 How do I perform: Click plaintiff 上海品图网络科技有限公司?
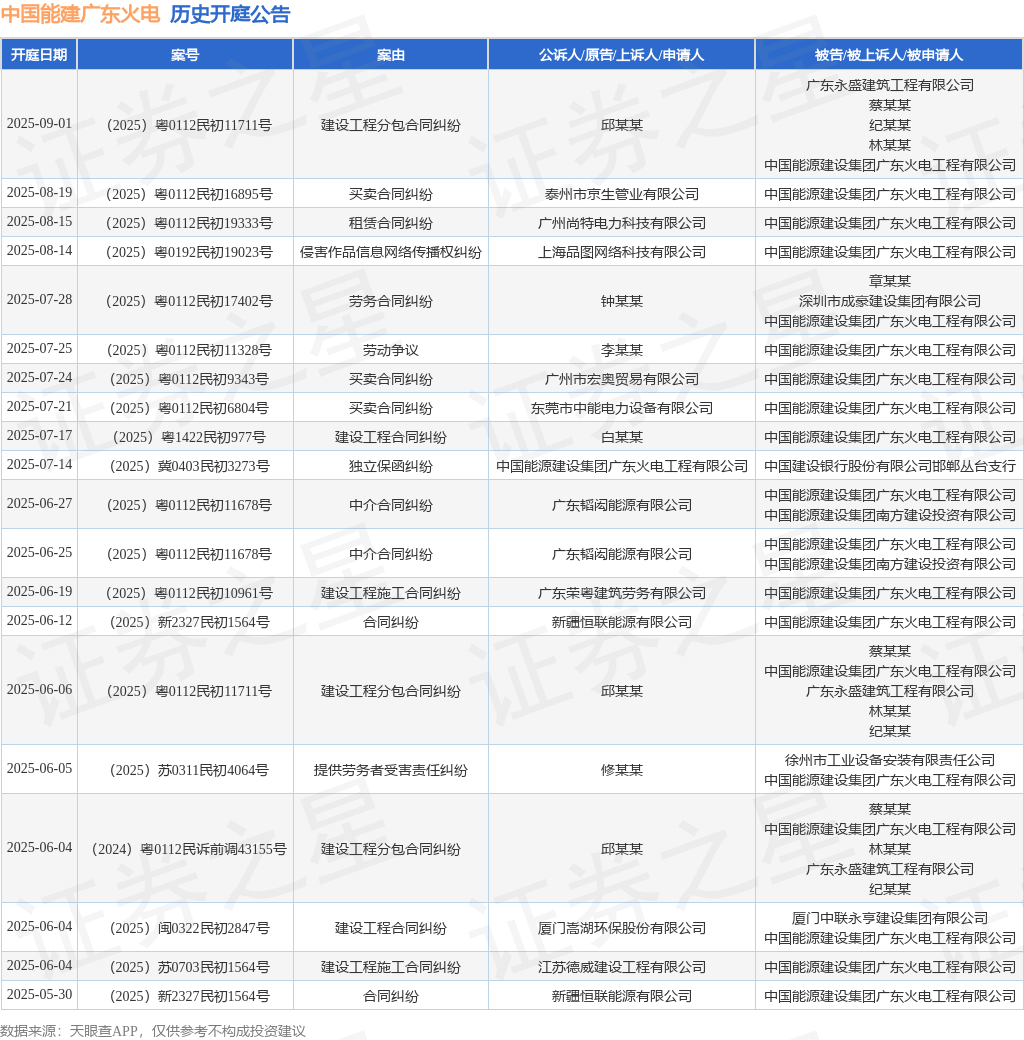[621, 253]
